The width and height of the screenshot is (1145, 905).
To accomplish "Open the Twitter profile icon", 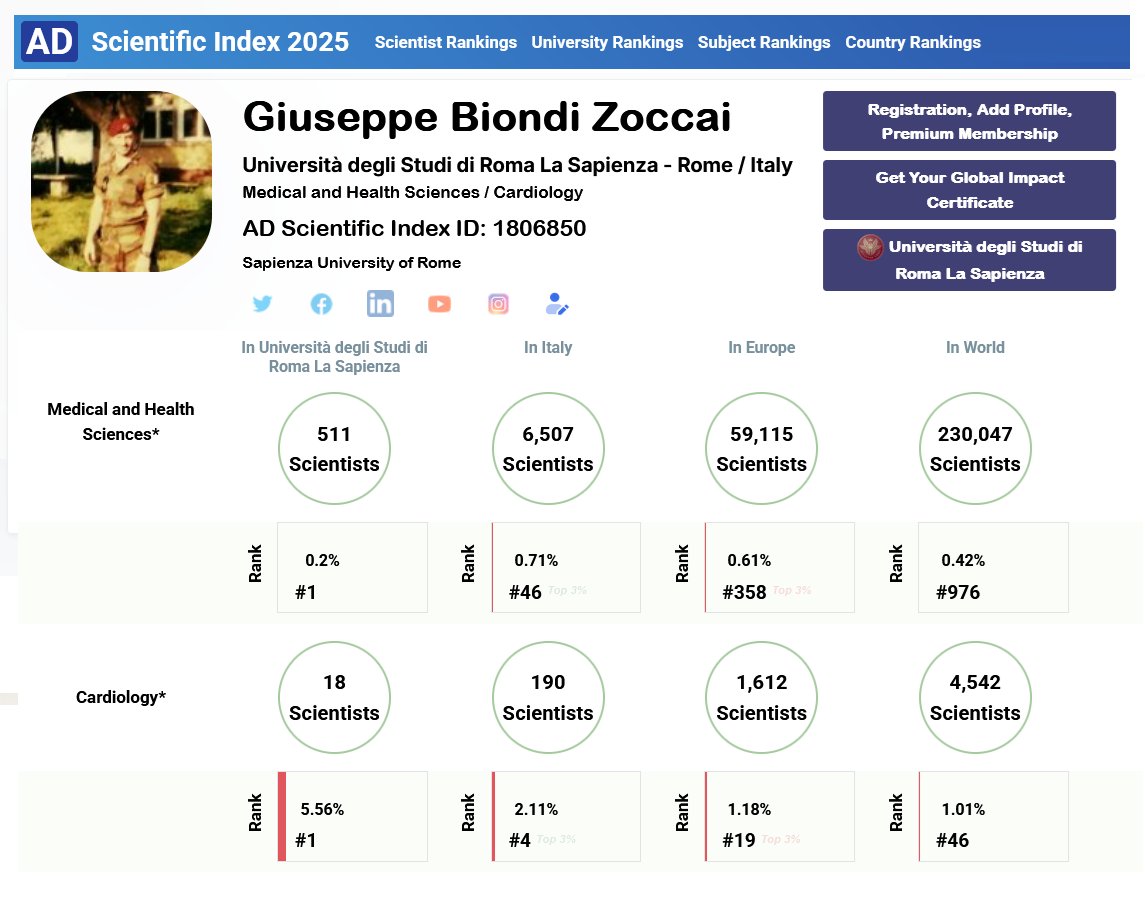I will [262, 303].
